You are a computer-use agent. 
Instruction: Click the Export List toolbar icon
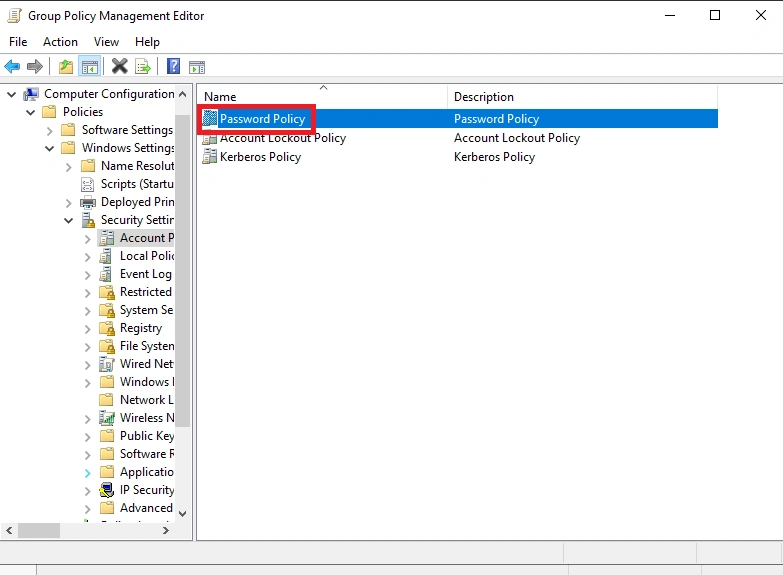143,66
